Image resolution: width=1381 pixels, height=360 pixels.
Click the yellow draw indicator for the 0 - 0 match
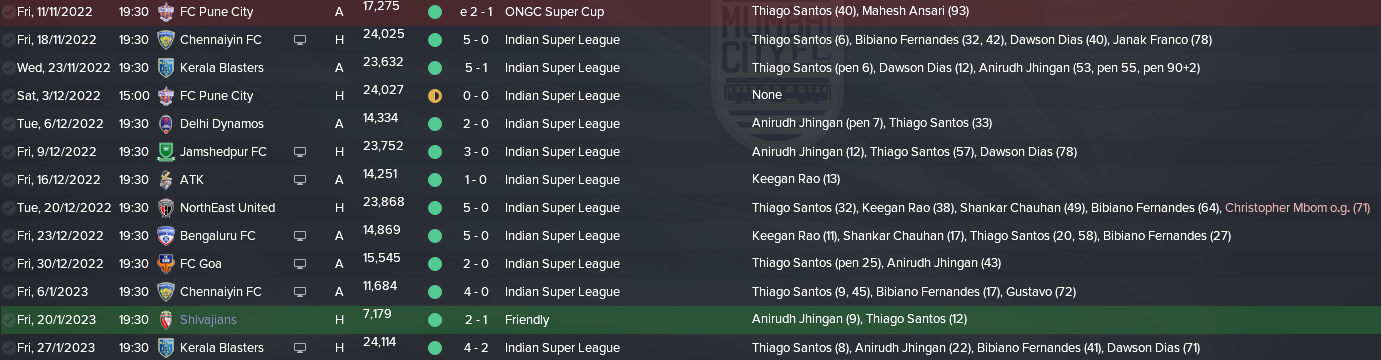coord(434,96)
